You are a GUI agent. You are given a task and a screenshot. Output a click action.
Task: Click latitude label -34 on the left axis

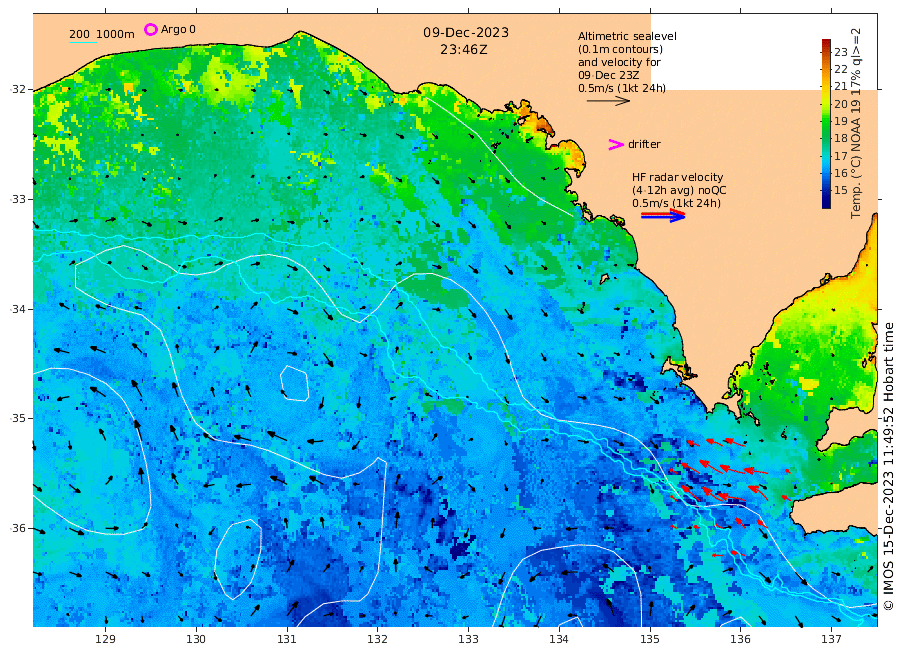tap(17, 309)
